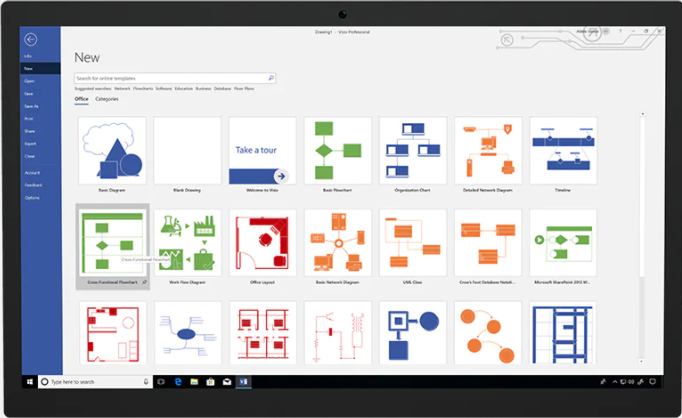682x418 pixels.
Task: Click the microphone icon in the taskbar search
Action: point(146,382)
